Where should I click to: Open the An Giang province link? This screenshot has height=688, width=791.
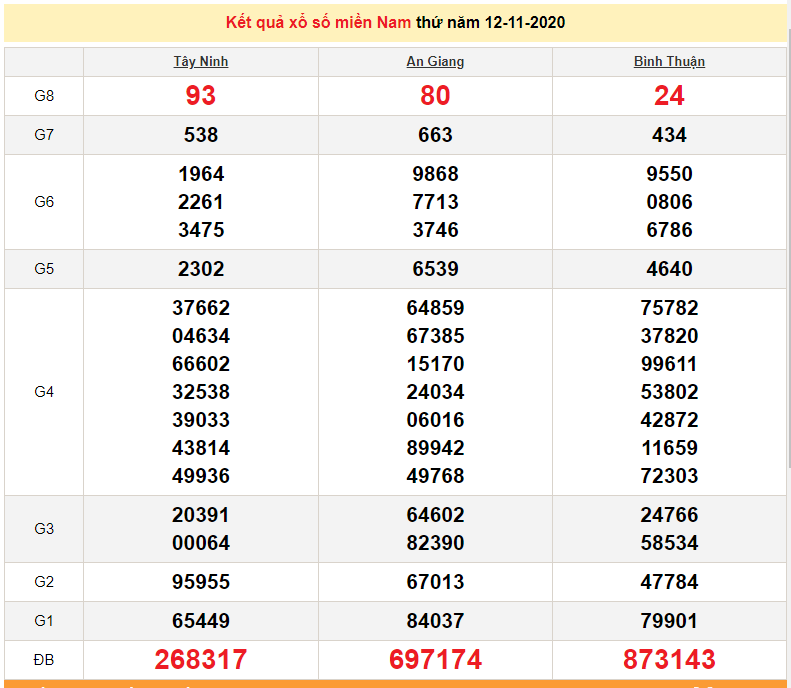point(435,62)
